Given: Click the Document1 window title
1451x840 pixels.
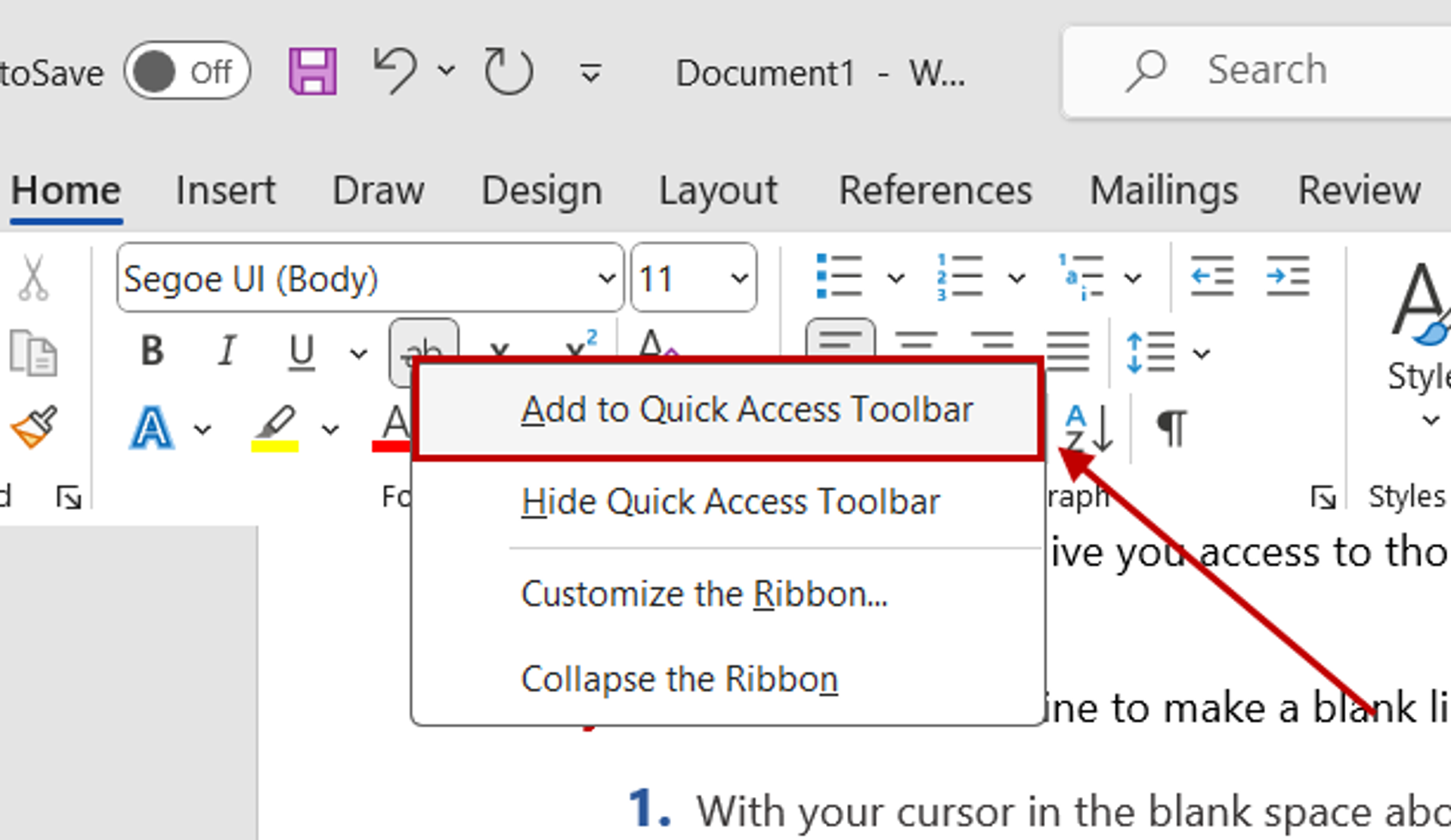Looking at the screenshot, I should pos(820,73).
